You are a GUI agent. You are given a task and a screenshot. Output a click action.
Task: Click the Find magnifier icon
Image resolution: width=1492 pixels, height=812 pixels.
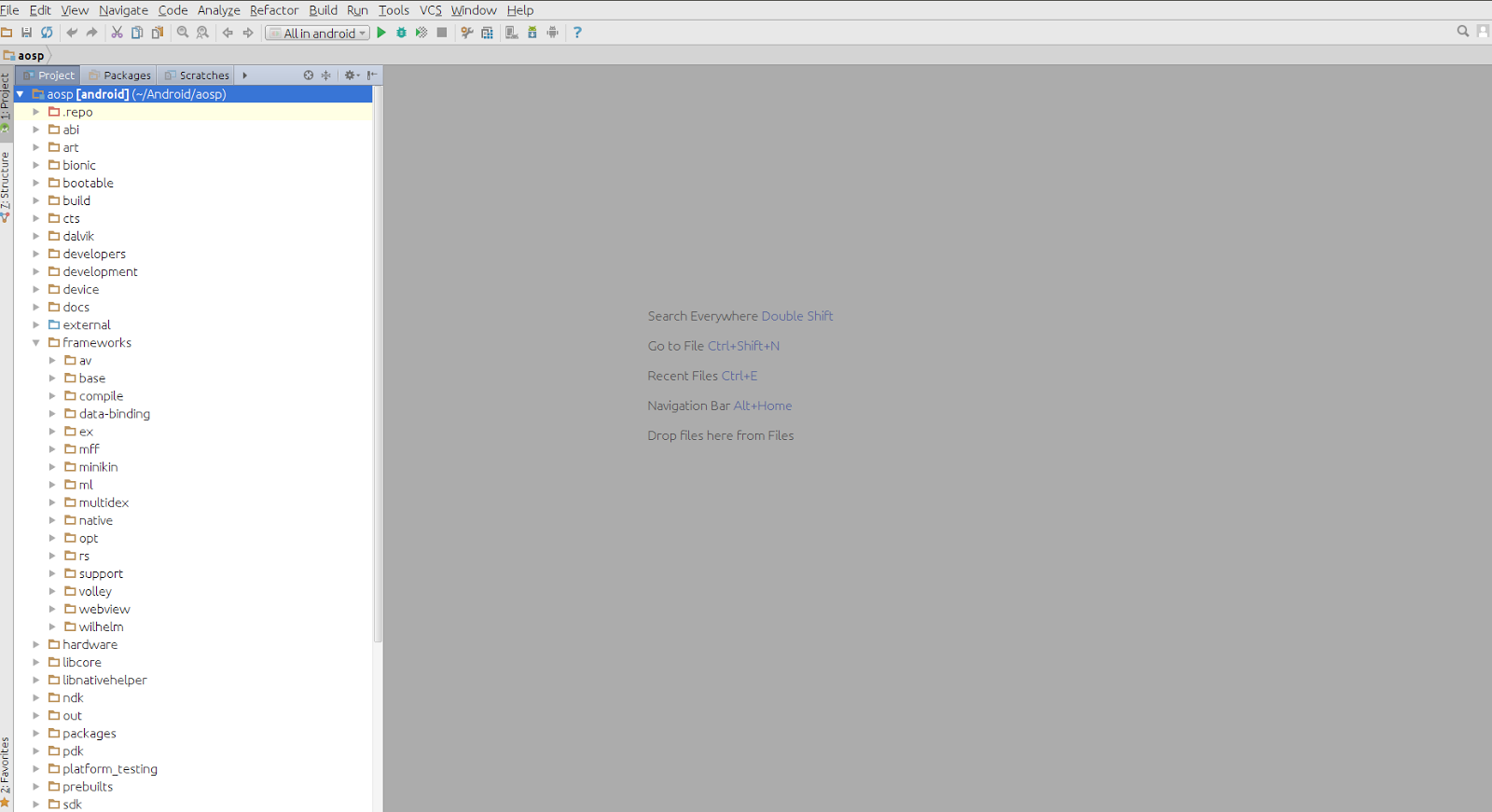coord(183,33)
